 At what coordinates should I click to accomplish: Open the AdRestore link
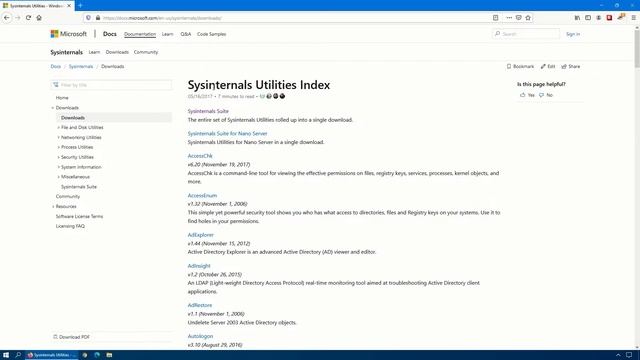point(200,305)
